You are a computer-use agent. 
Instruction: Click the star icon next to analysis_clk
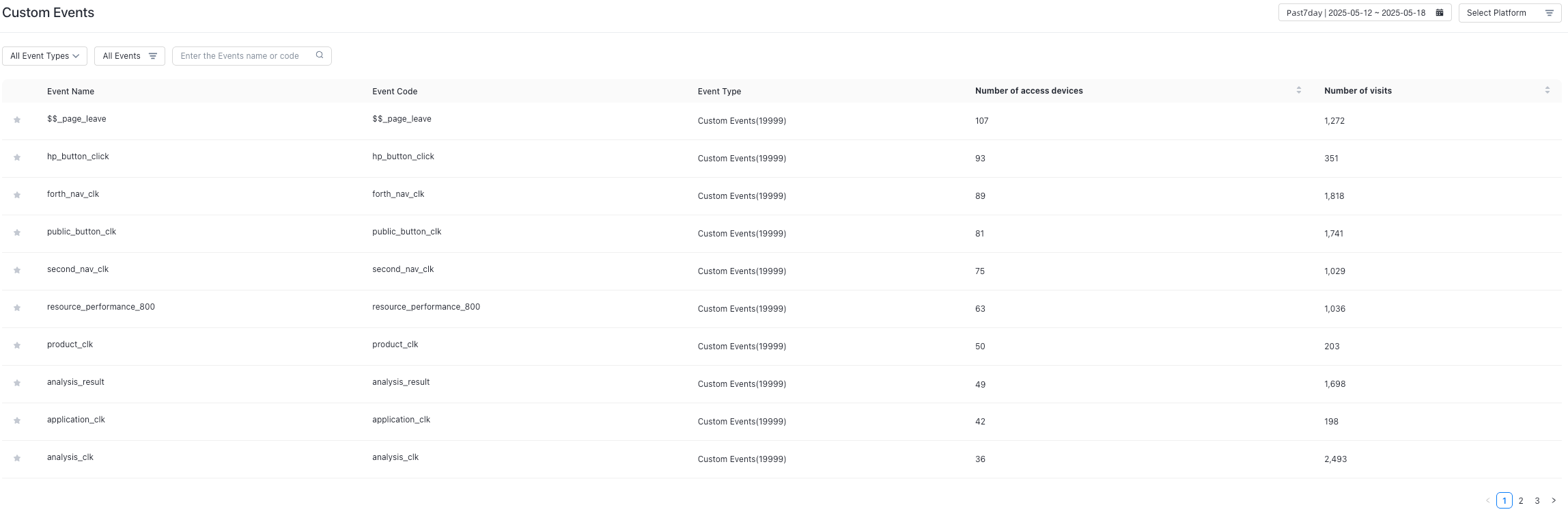(17, 459)
